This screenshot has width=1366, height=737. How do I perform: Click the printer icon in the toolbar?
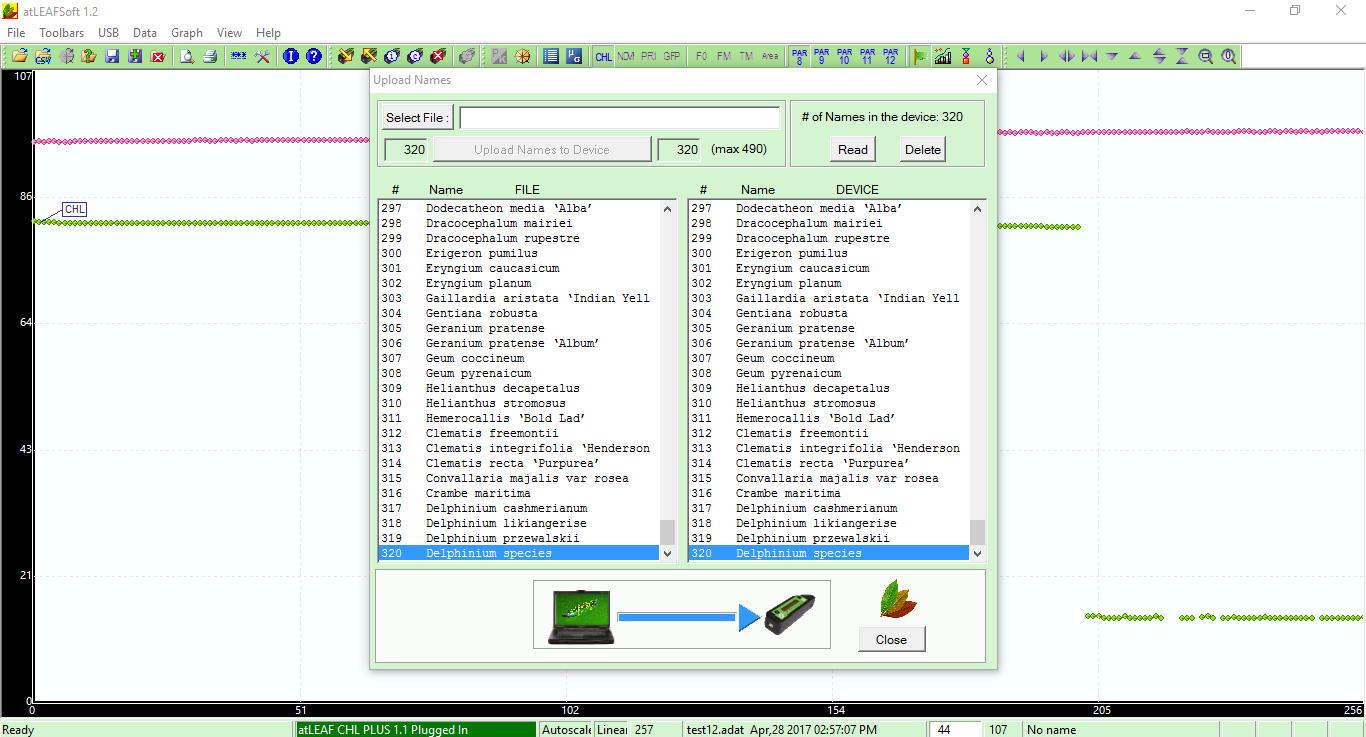210,57
